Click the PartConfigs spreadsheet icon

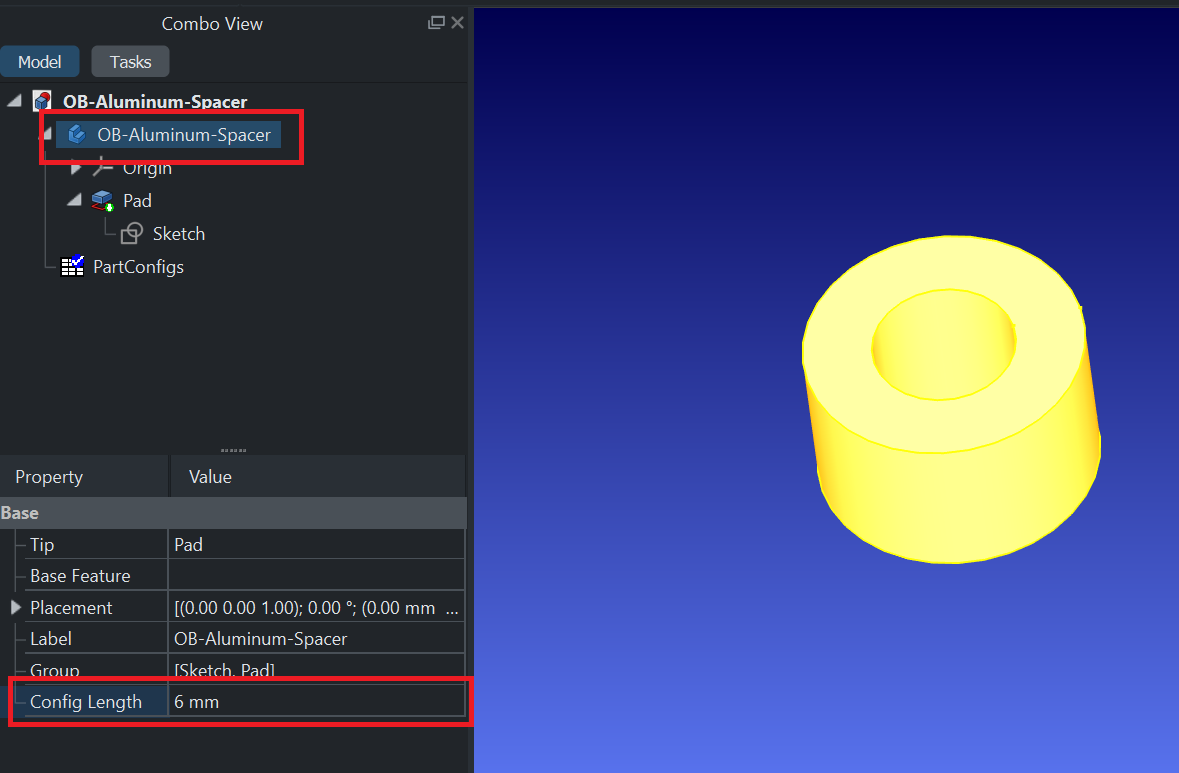pyautogui.click(x=72, y=266)
